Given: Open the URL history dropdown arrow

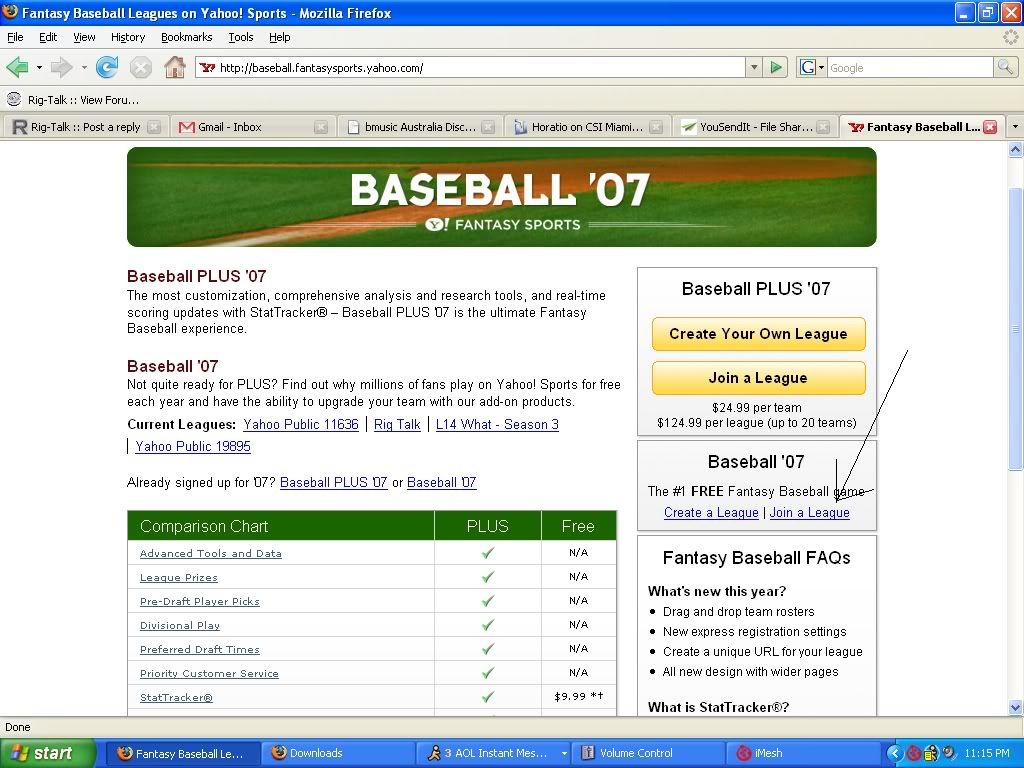Looking at the screenshot, I should [754, 67].
